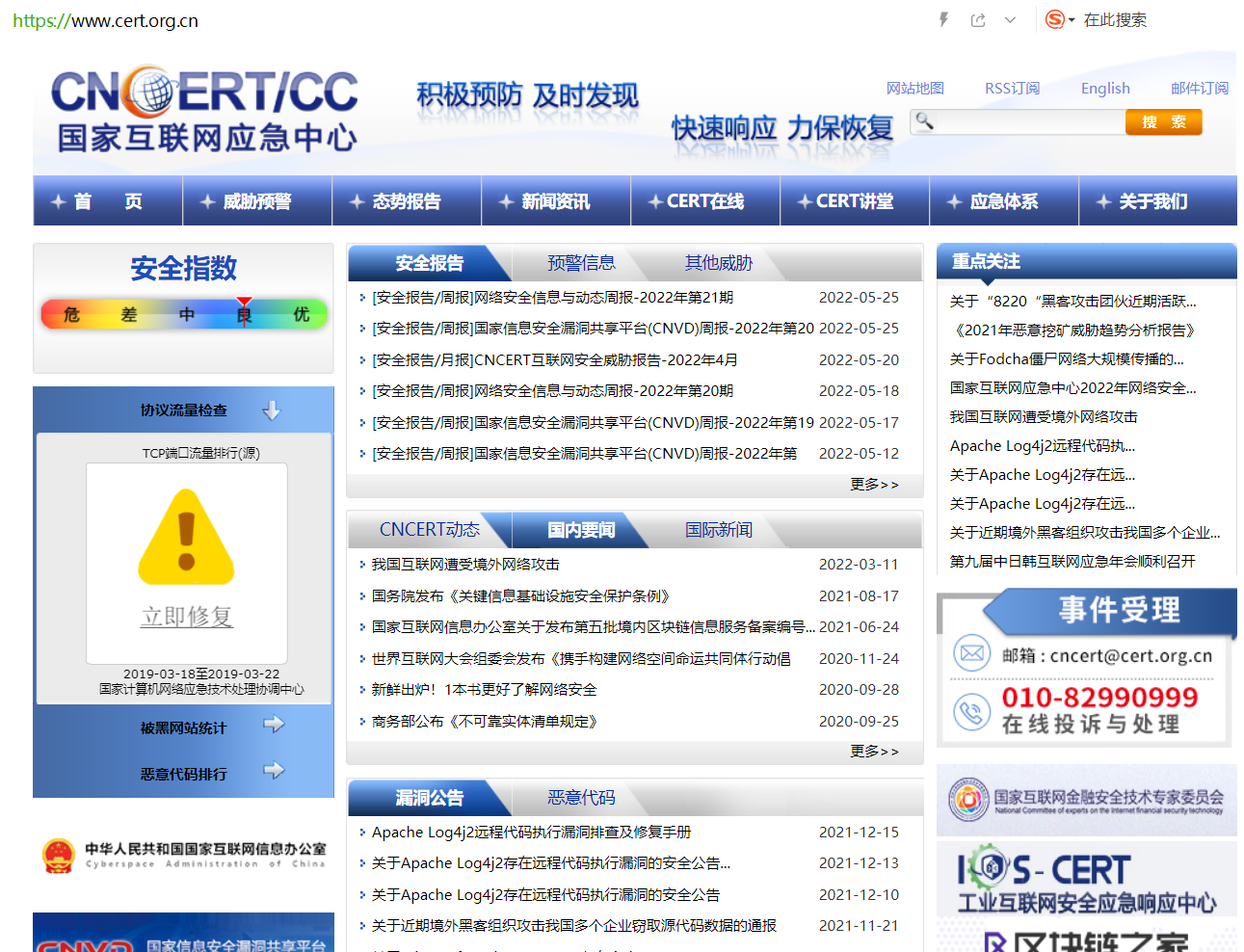Select the 安全报告 tab

point(430,263)
